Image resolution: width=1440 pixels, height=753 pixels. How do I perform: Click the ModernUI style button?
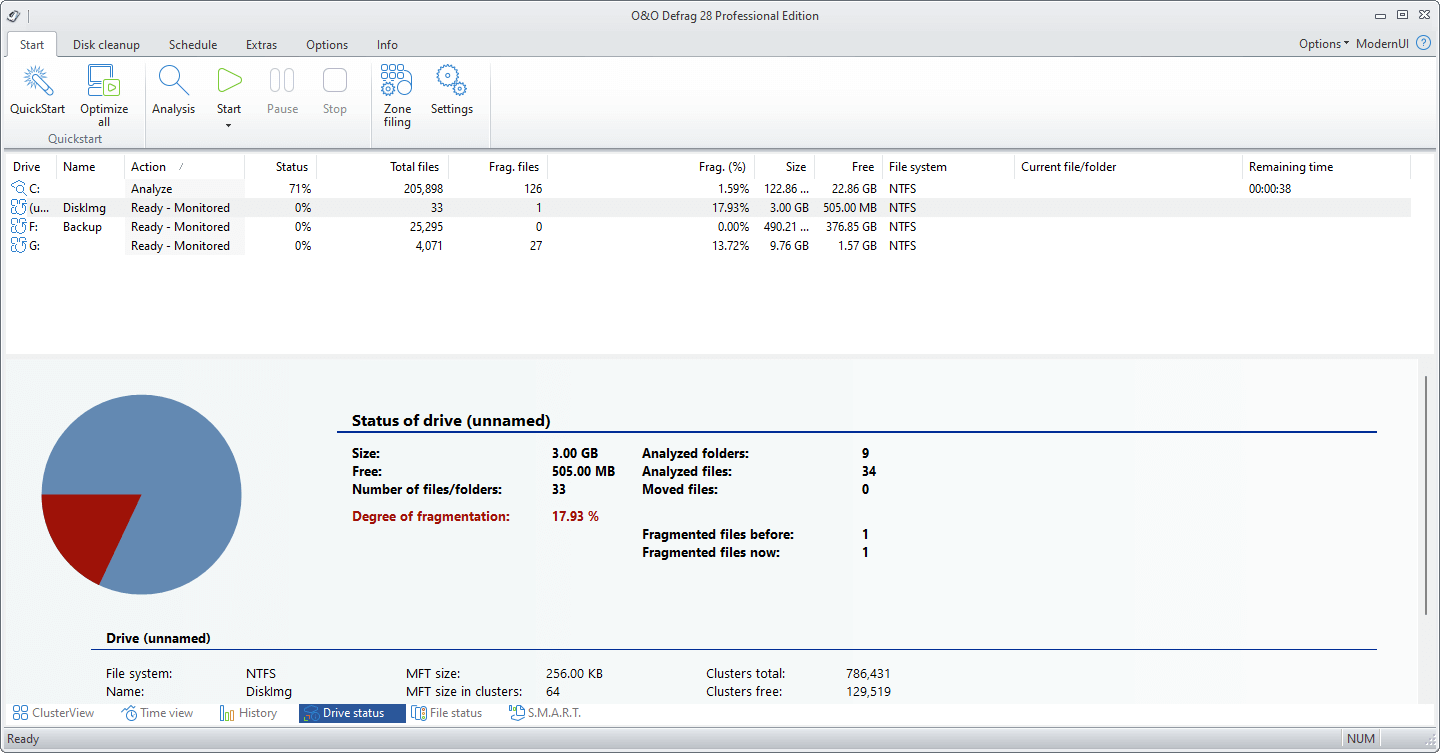pos(1383,44)
